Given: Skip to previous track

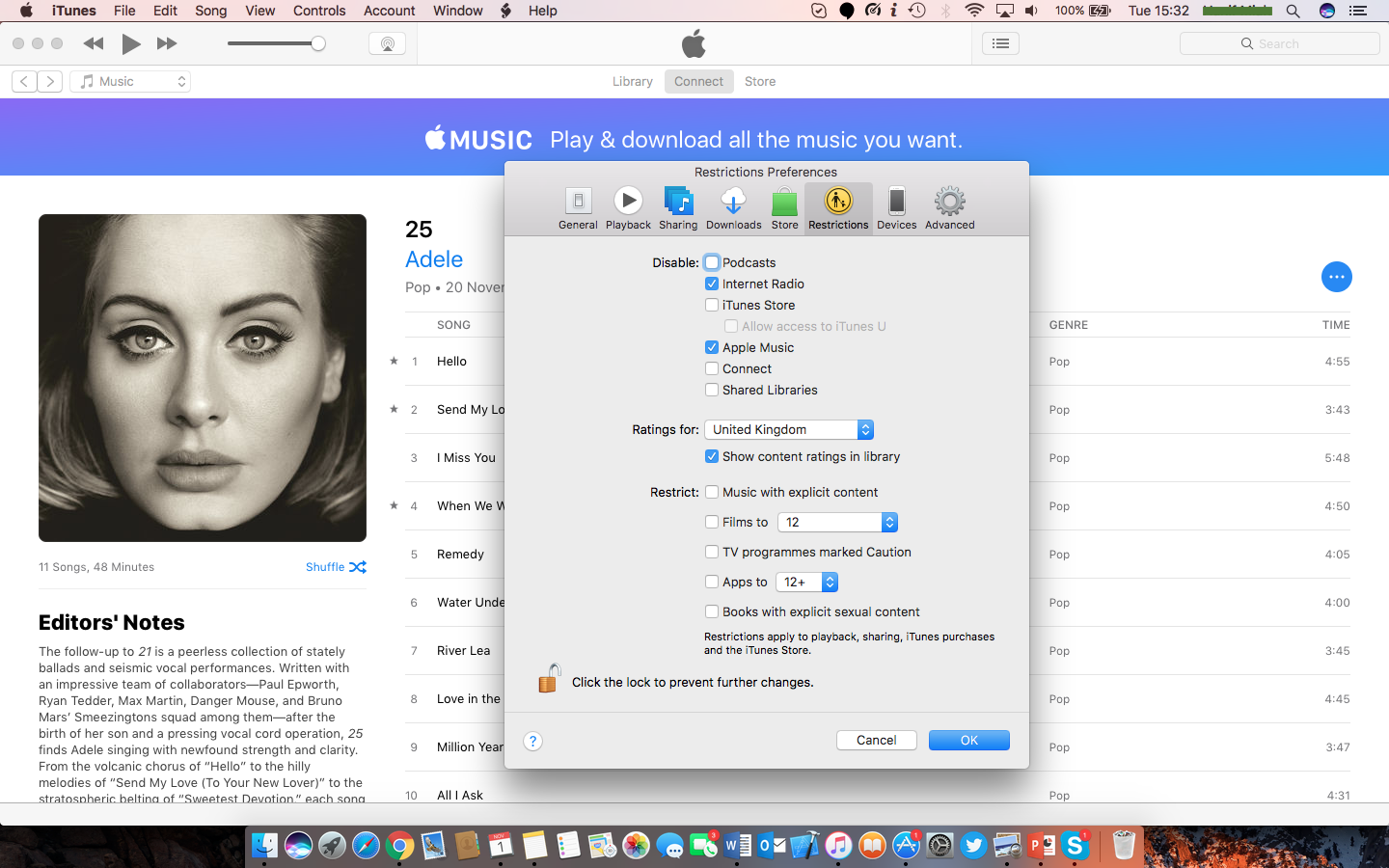Looking at the screenshot, I should pos(94,43).
